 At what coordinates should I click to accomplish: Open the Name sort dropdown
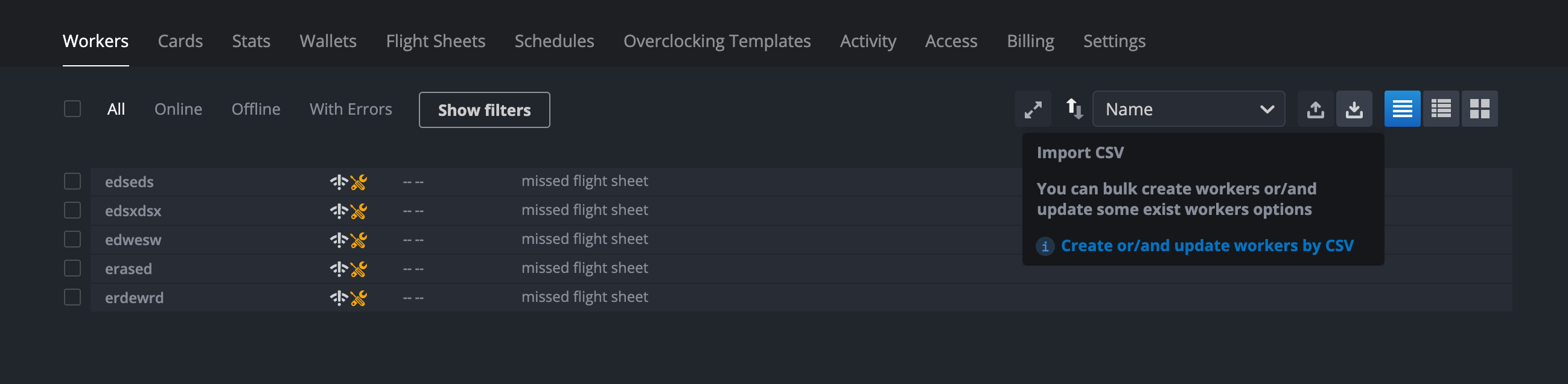click(1188, 109)
